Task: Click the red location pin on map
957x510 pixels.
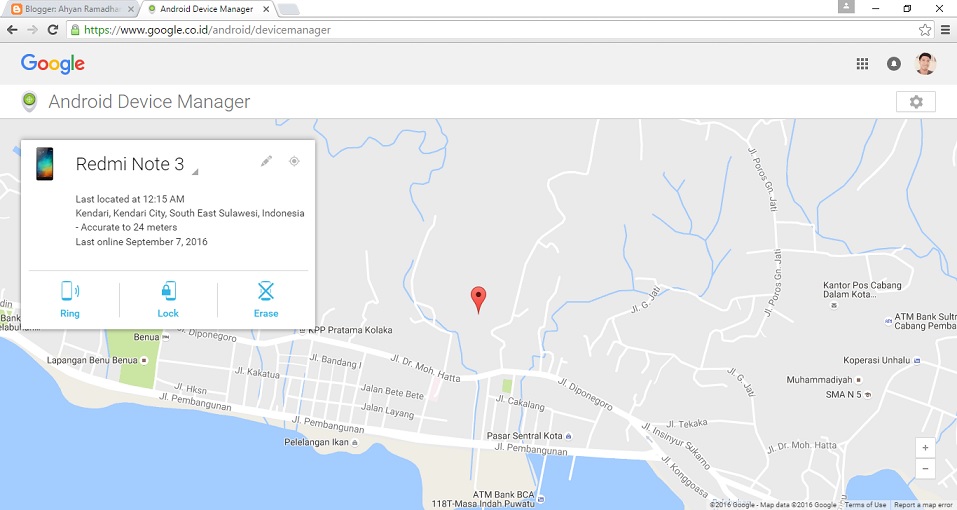Action: pyautogui.click(x=478, y=300)
